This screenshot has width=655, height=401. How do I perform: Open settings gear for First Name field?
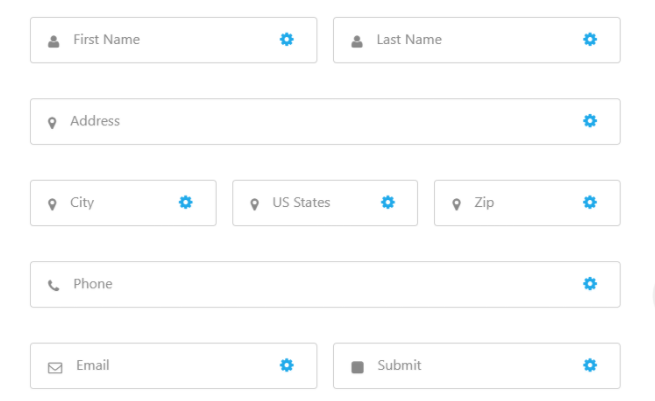[287, 39]
